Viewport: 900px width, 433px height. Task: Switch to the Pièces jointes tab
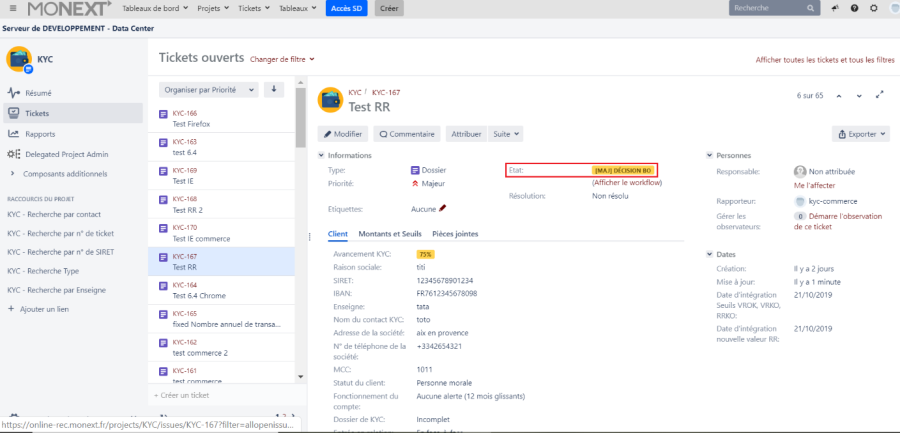point(455,233)
